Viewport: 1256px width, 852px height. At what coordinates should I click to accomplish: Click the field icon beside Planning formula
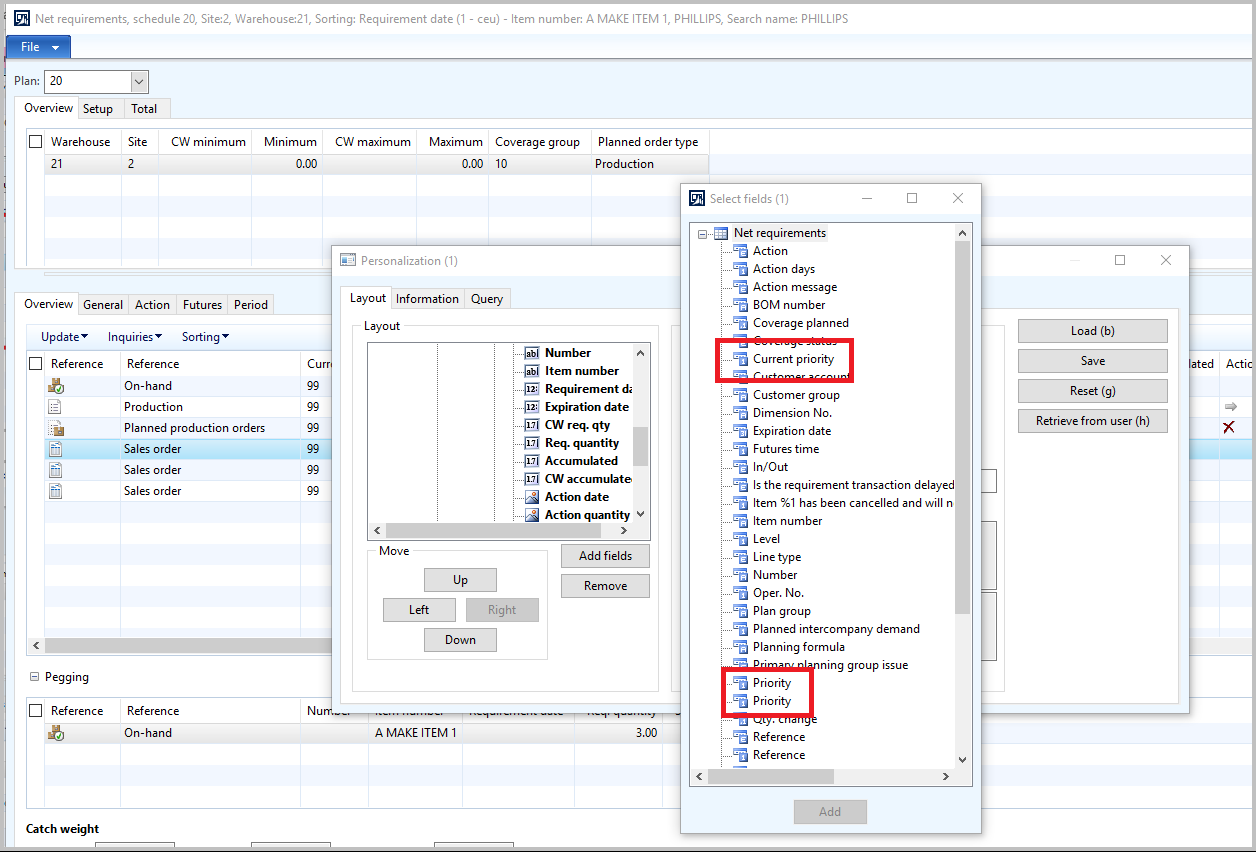(741, 647)
